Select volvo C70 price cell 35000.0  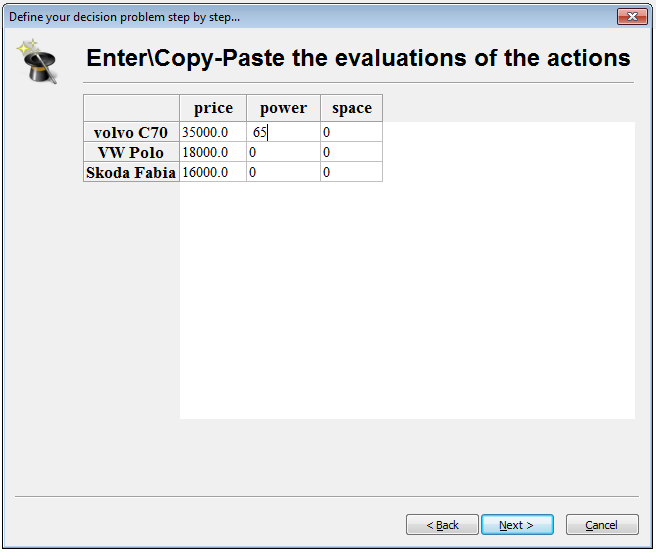[x=213, y=132]
